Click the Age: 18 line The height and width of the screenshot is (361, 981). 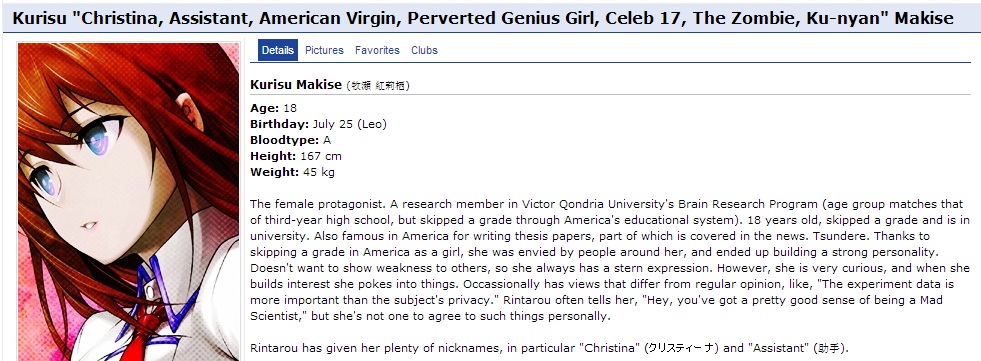pos(273,108)
